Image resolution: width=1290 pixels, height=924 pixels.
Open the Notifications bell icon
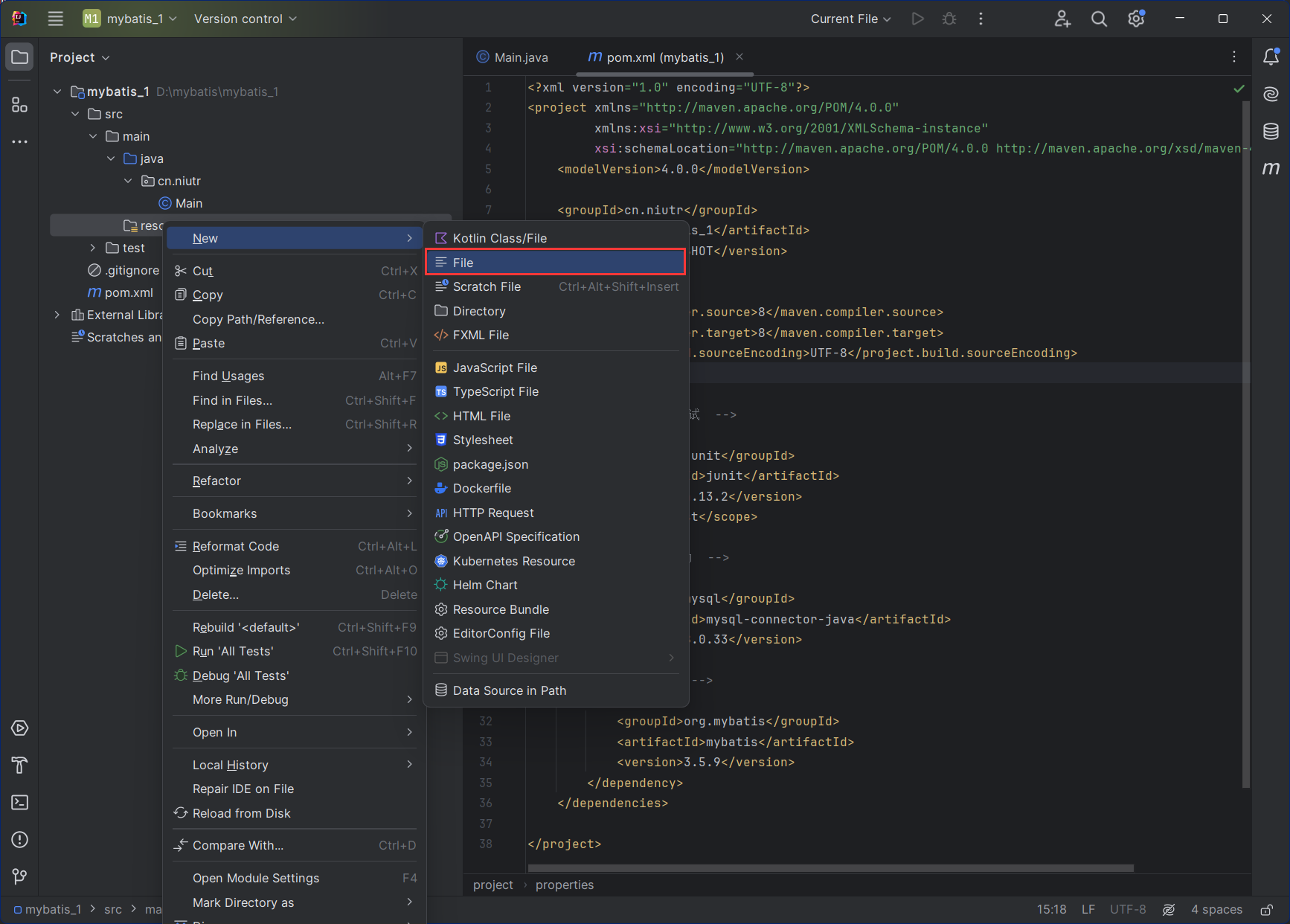click(x=1271, y=57)
